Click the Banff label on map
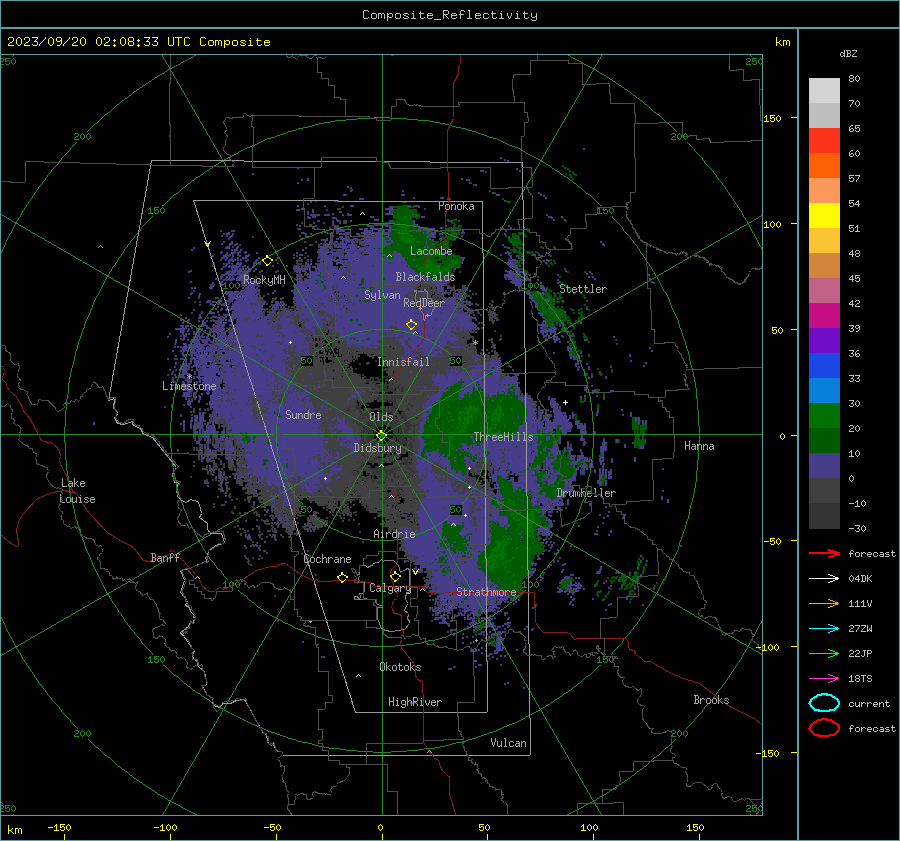The image size is (900, 841). (165, 557)
